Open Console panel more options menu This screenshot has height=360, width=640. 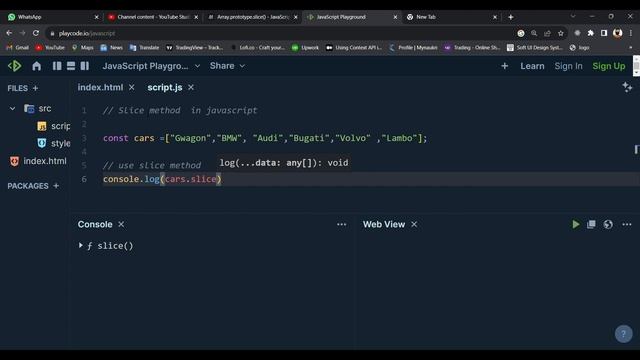pyautogui.click(x=342, y=224)
